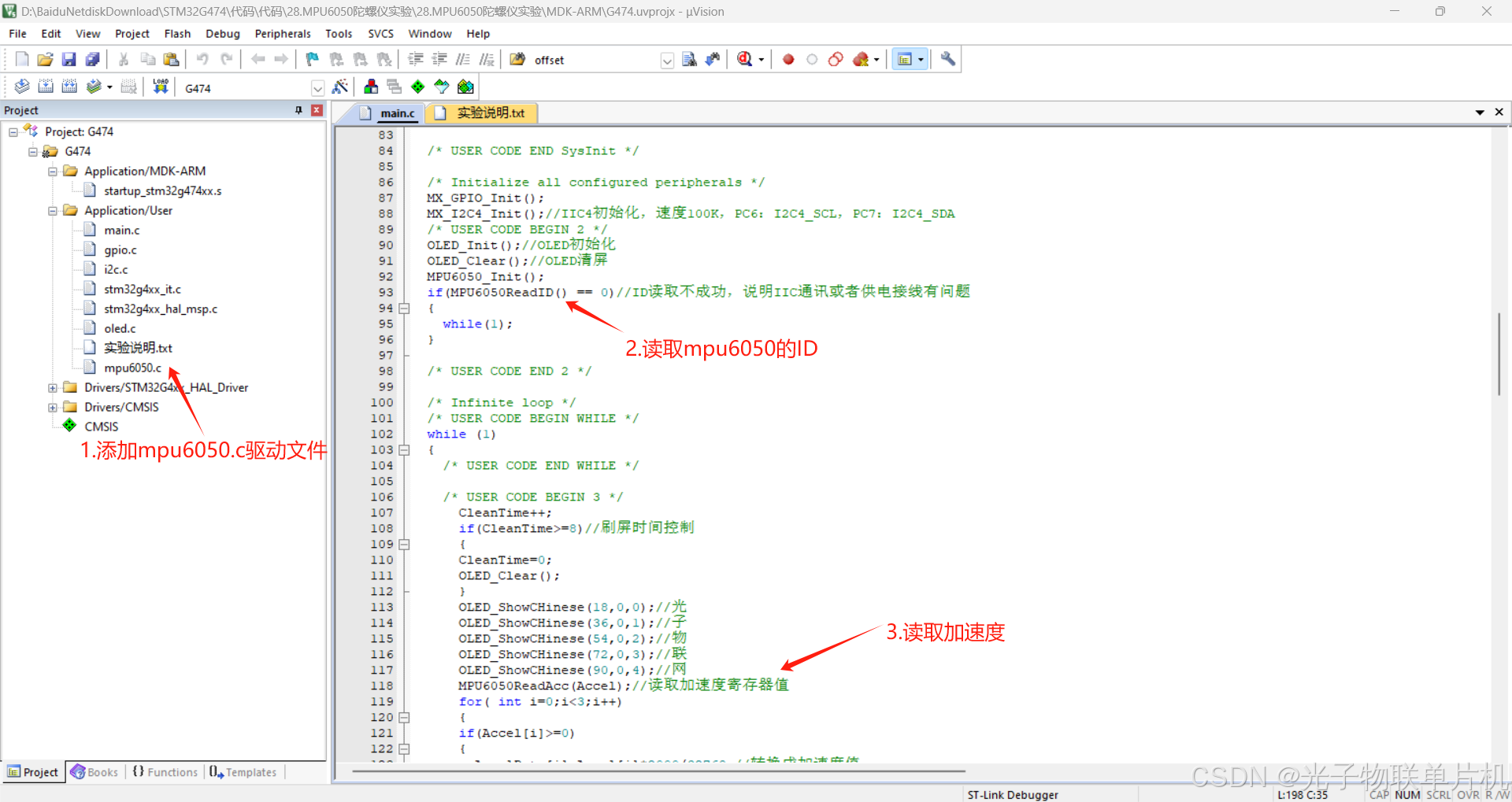The width and height of the screenshot is (1512, 802).
Task: Click the Paste icon
Action: click(171, 59)
